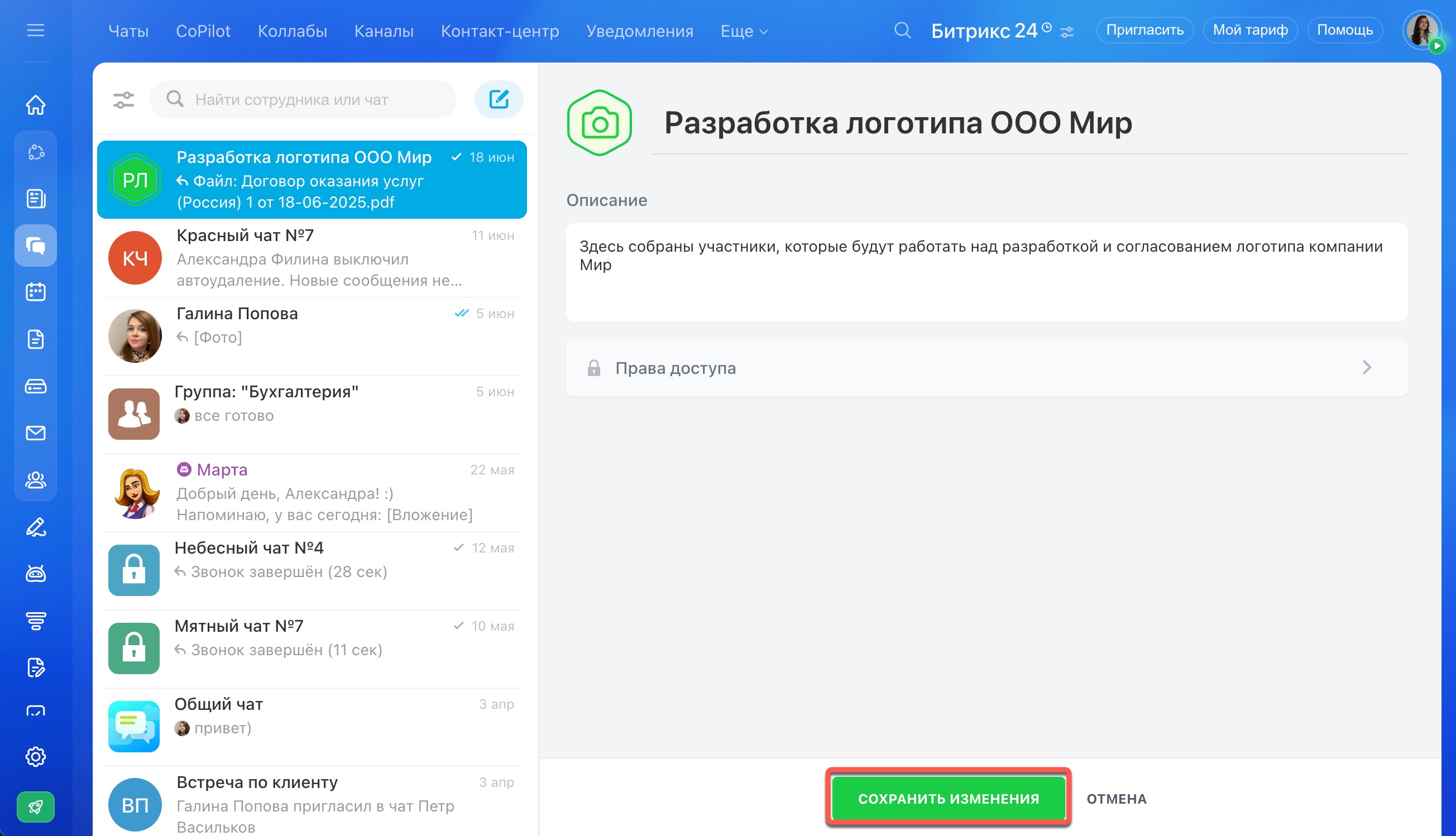The width and height of the screenshot is (1456, 836).
Task: Select the Разработка логотипа ООО Мир chat
Action: point(312,179)
